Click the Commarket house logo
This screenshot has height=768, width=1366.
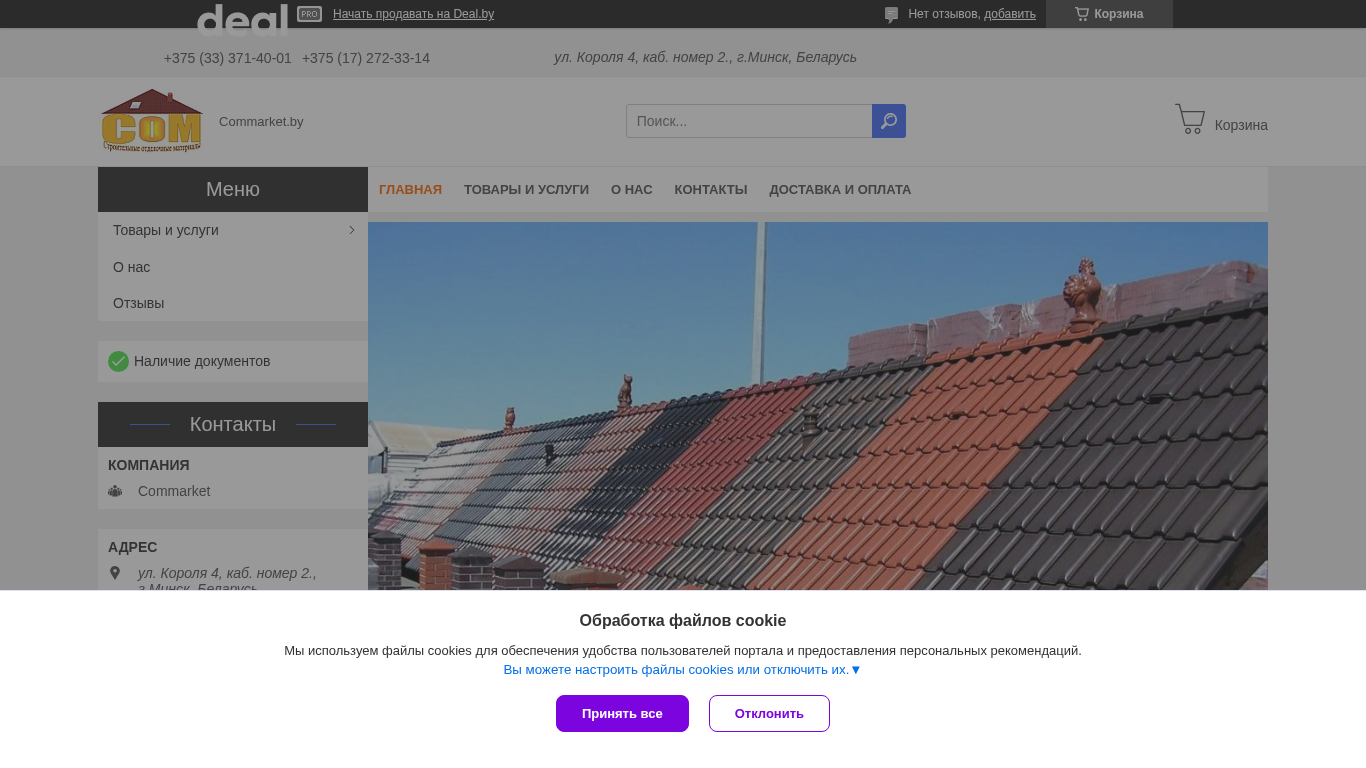click(x=152, y=121)
